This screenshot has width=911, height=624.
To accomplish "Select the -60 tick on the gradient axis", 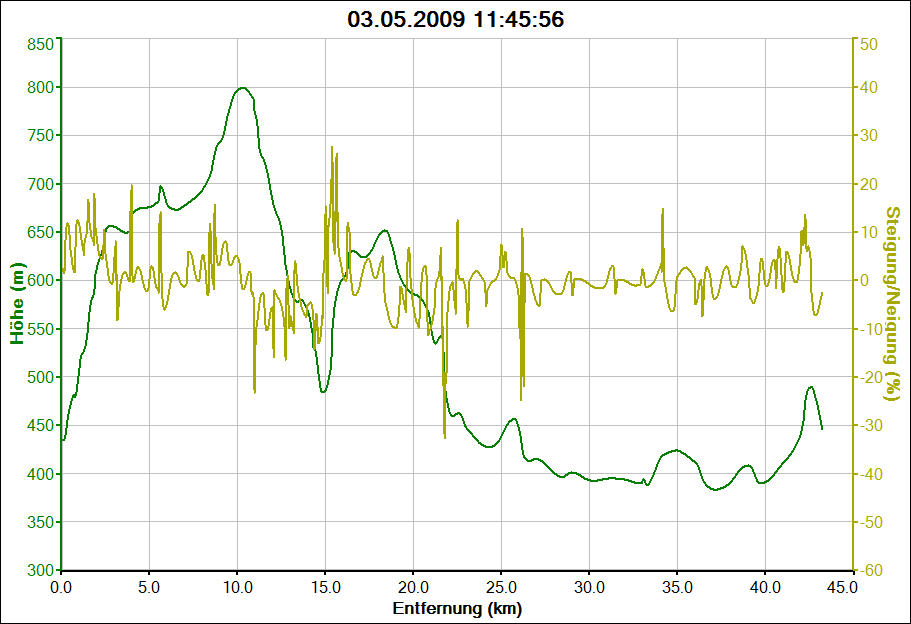I will click(867, 570).
